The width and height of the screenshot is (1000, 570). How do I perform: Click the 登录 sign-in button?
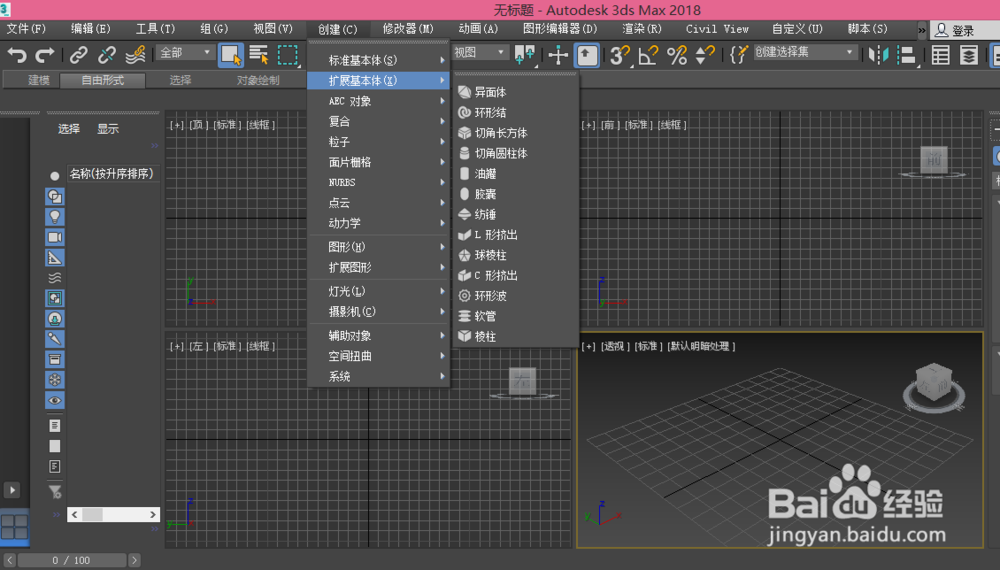tap(963, 31)
